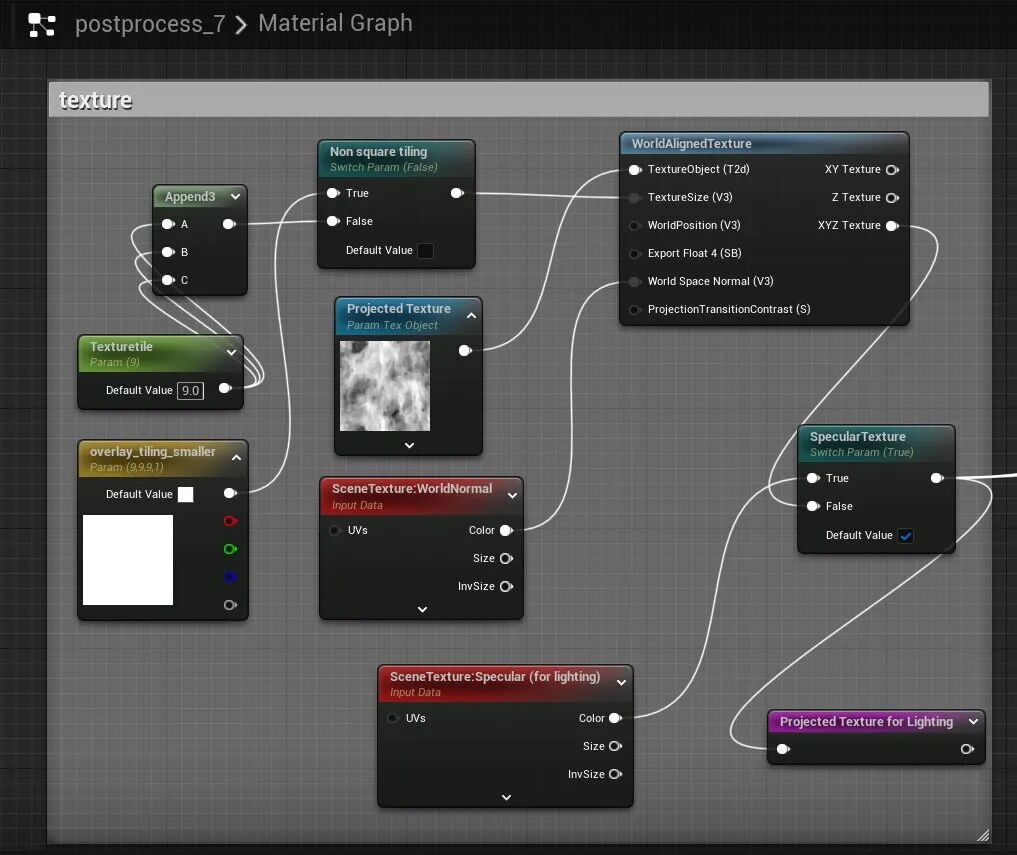Click the large white preview of overlay_tiling_smaller
The image size is (1017, 855).
pyautogui.click(x=128, y=560)
